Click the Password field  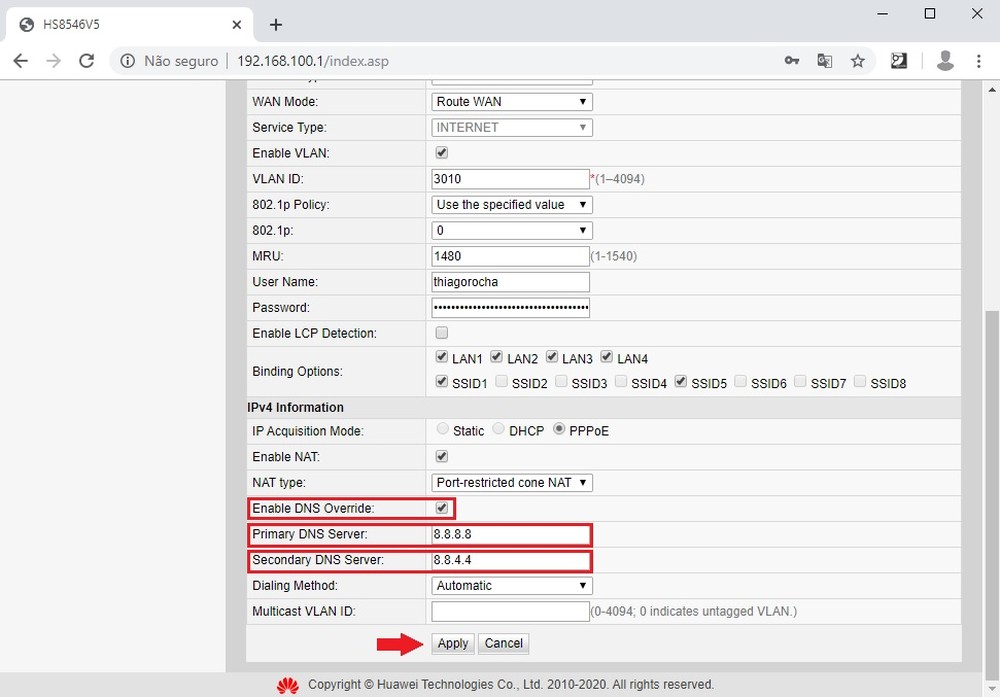tap(510, 307)
